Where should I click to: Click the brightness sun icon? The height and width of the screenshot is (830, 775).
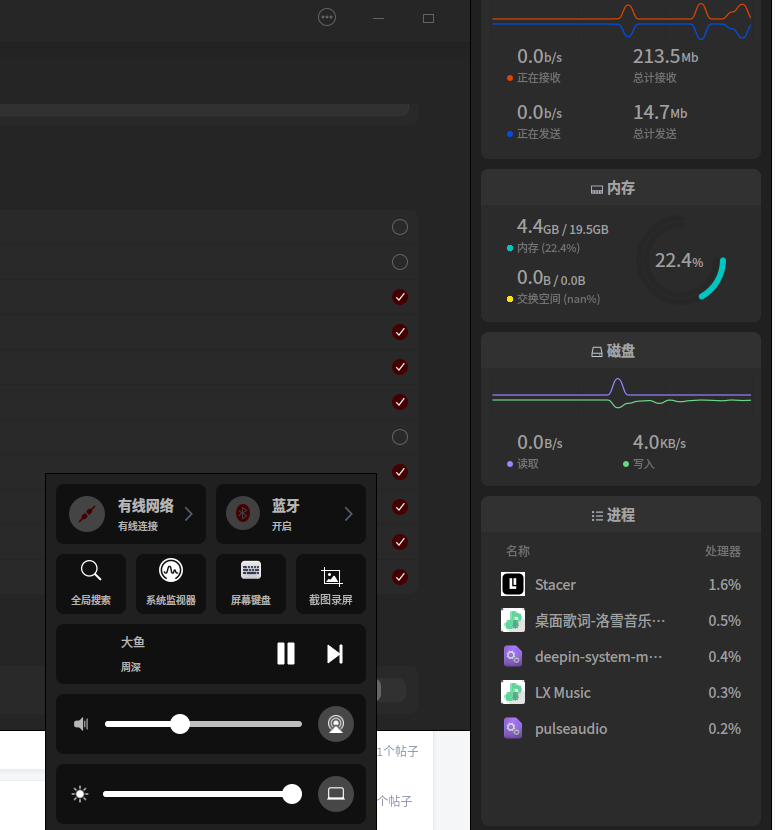pyautogui.click(x=80, y=794)
